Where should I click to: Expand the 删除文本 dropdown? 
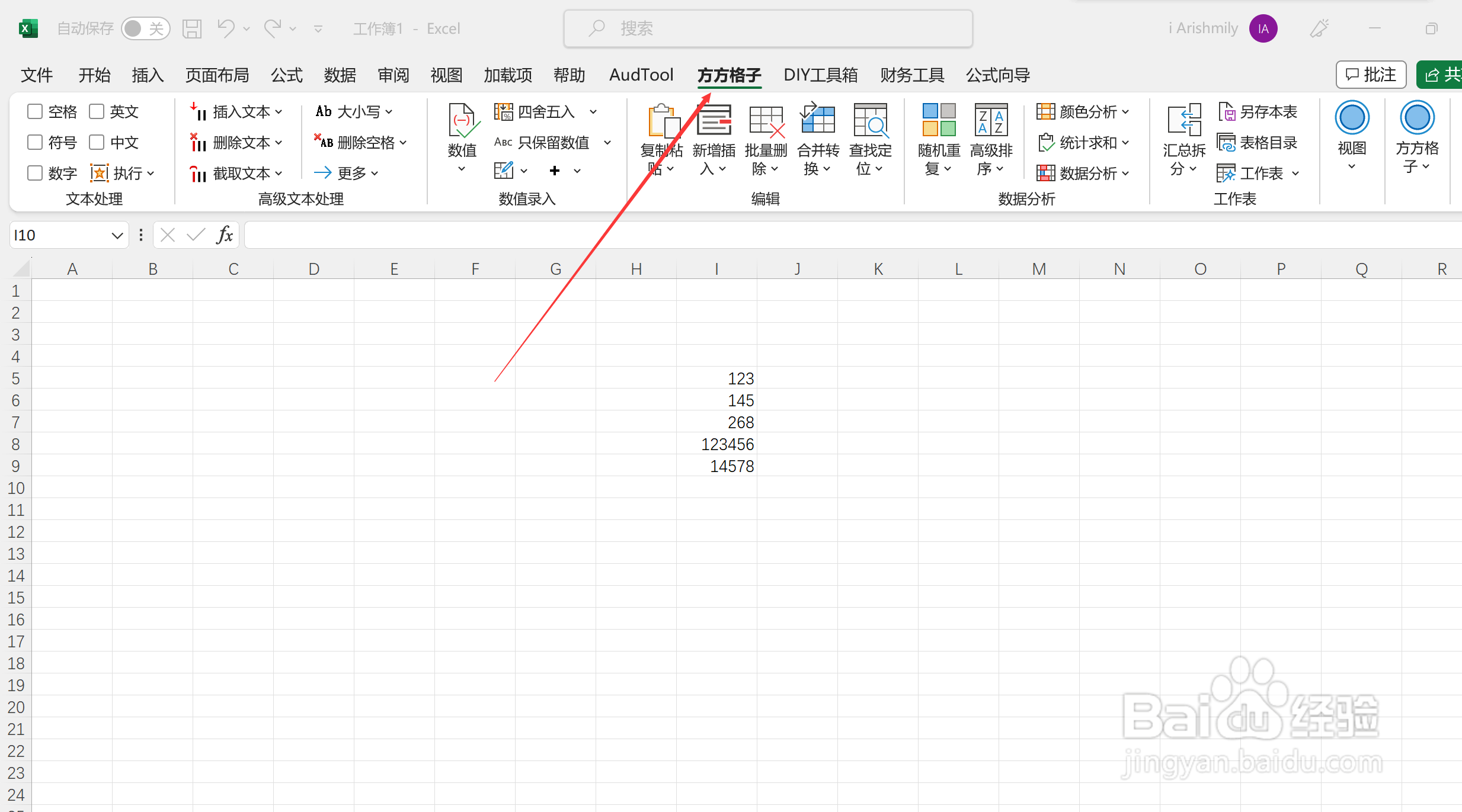pos(279,142)
